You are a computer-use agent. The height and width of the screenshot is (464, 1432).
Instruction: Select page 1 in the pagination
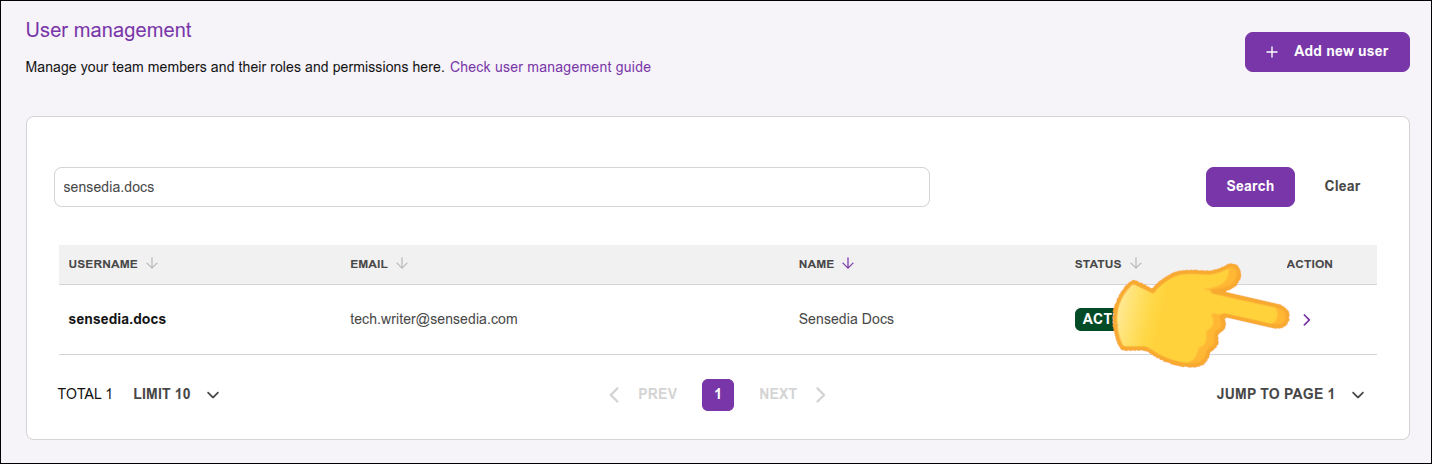[x=718, y=394]
